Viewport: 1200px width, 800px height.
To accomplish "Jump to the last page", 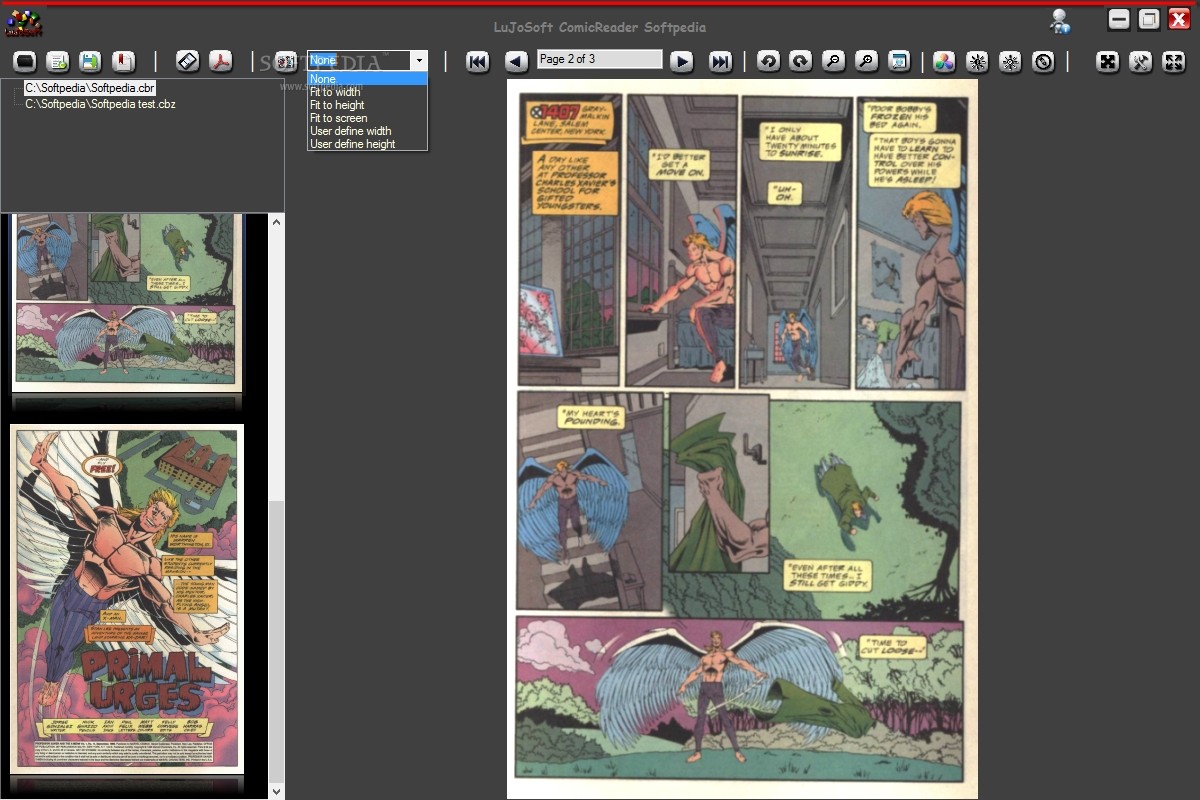I will tap(720, 62).
